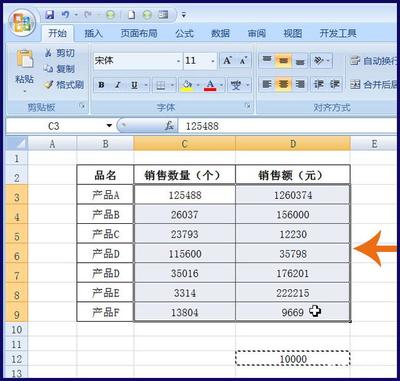Open the font size dropdown showing 11
The height and width of the screenshot is (381, 400).
(213, 61)
